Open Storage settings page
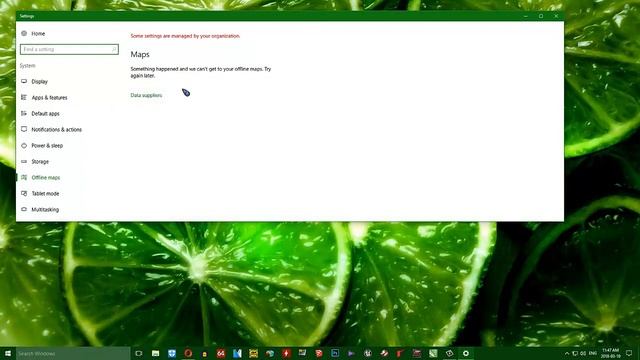Viewport: 640px width, 360px height. 40,162
